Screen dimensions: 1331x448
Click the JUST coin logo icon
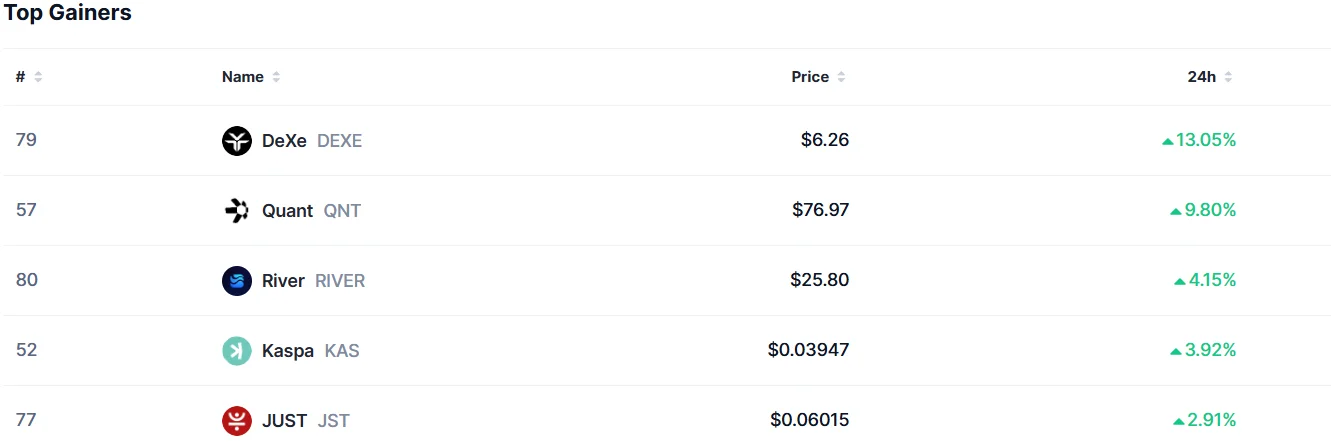(237, 421)
